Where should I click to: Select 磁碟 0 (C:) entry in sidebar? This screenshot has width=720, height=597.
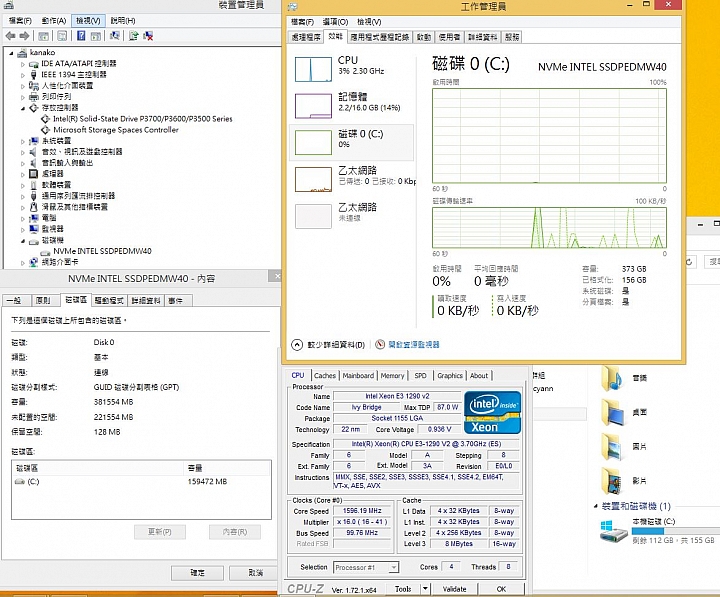point(352,142)
